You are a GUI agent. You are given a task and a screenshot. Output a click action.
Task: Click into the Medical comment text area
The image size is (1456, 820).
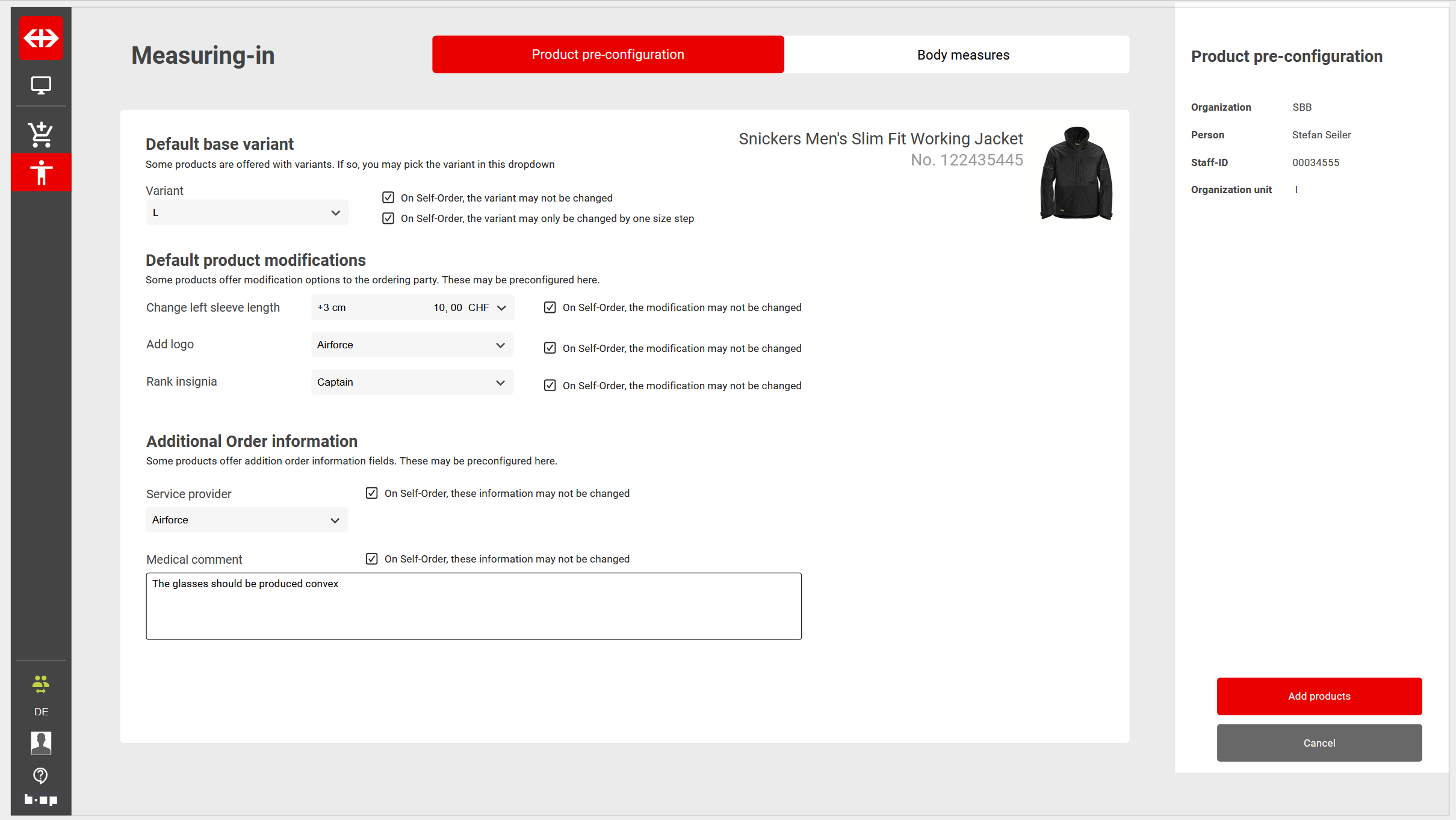pyautogui.click(x=473, y=606)
